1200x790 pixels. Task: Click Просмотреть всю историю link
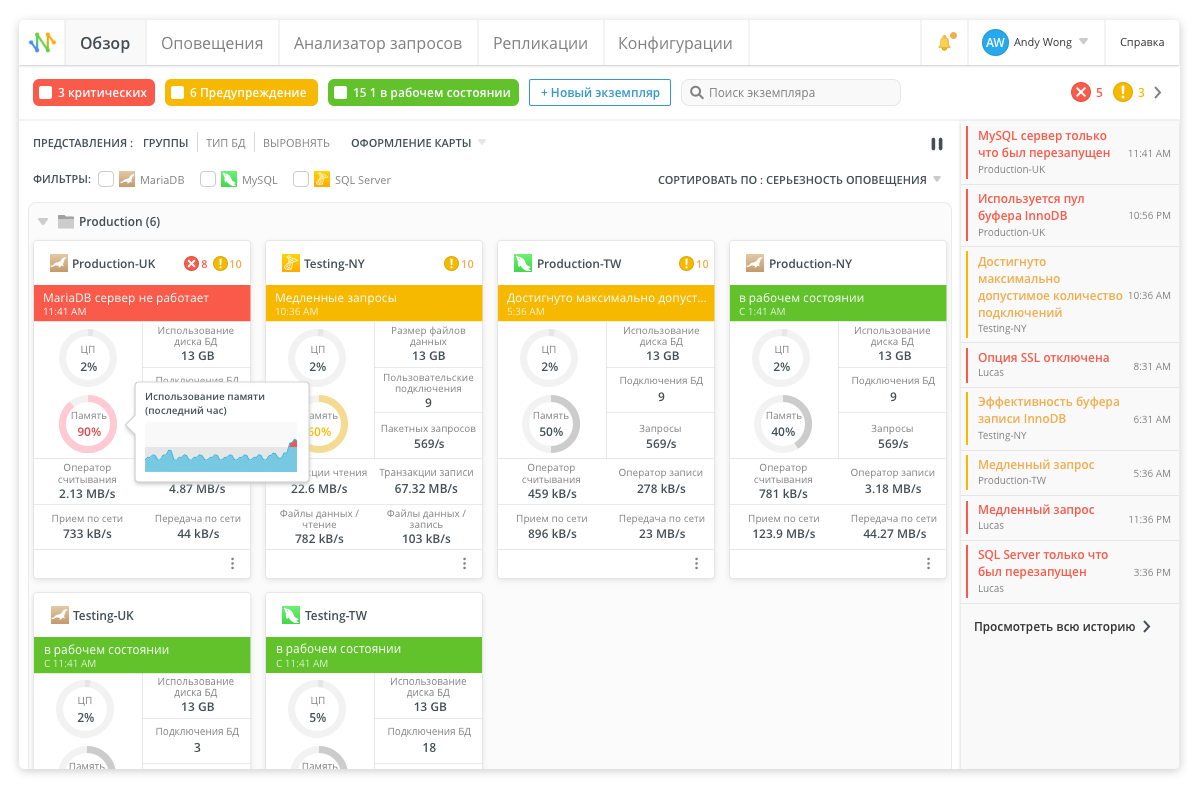click(x=1062, y=627)
